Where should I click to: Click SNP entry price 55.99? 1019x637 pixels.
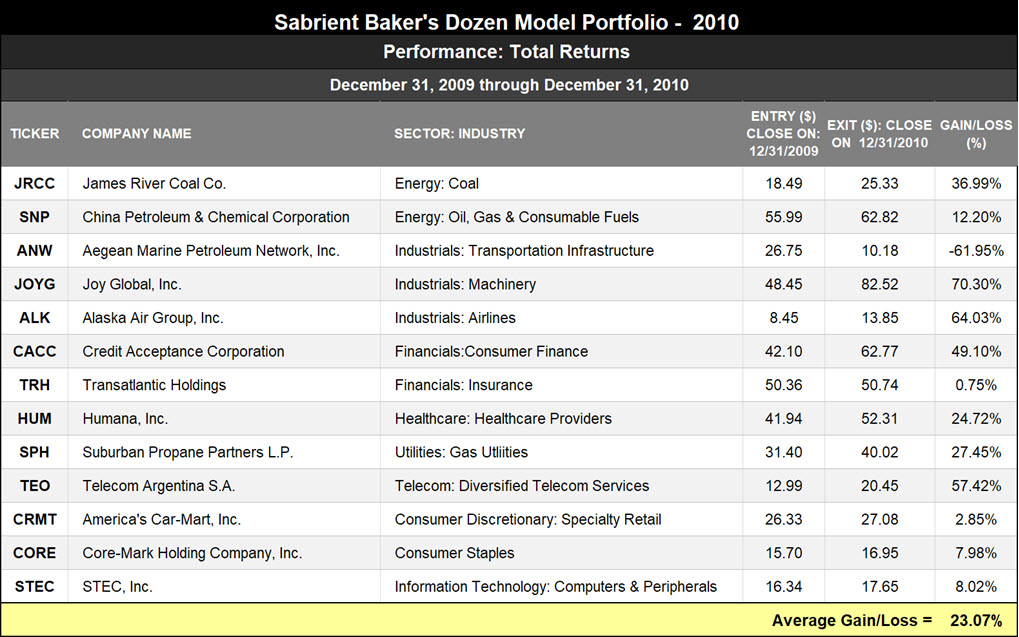click(784, 217)
